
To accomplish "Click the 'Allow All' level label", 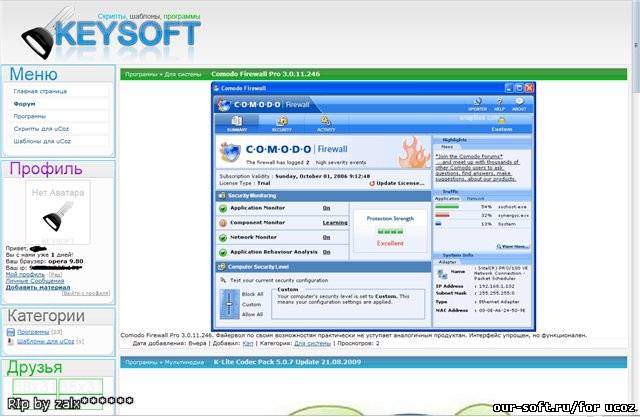I will 253,315.
